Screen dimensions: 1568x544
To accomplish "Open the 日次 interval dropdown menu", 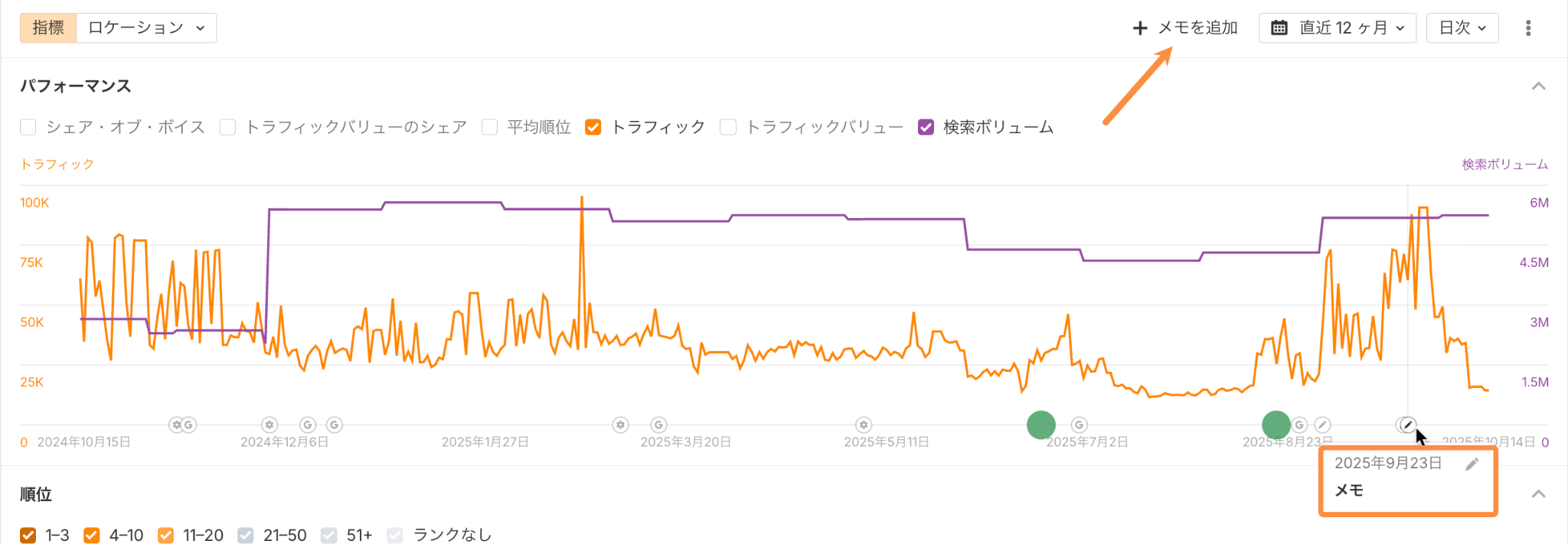I will click(1462, 28).
